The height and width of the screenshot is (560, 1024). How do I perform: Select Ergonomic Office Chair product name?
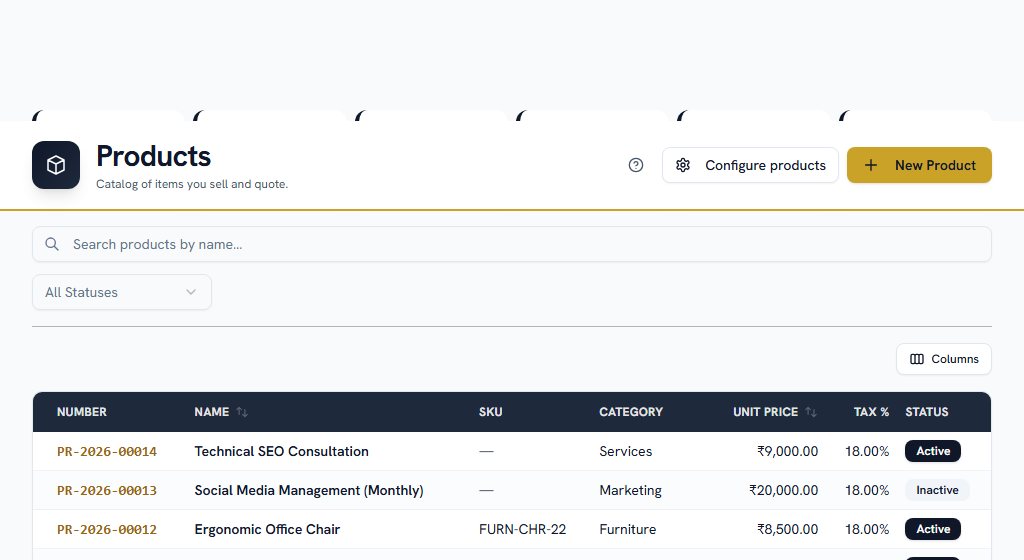click(267, 529)
